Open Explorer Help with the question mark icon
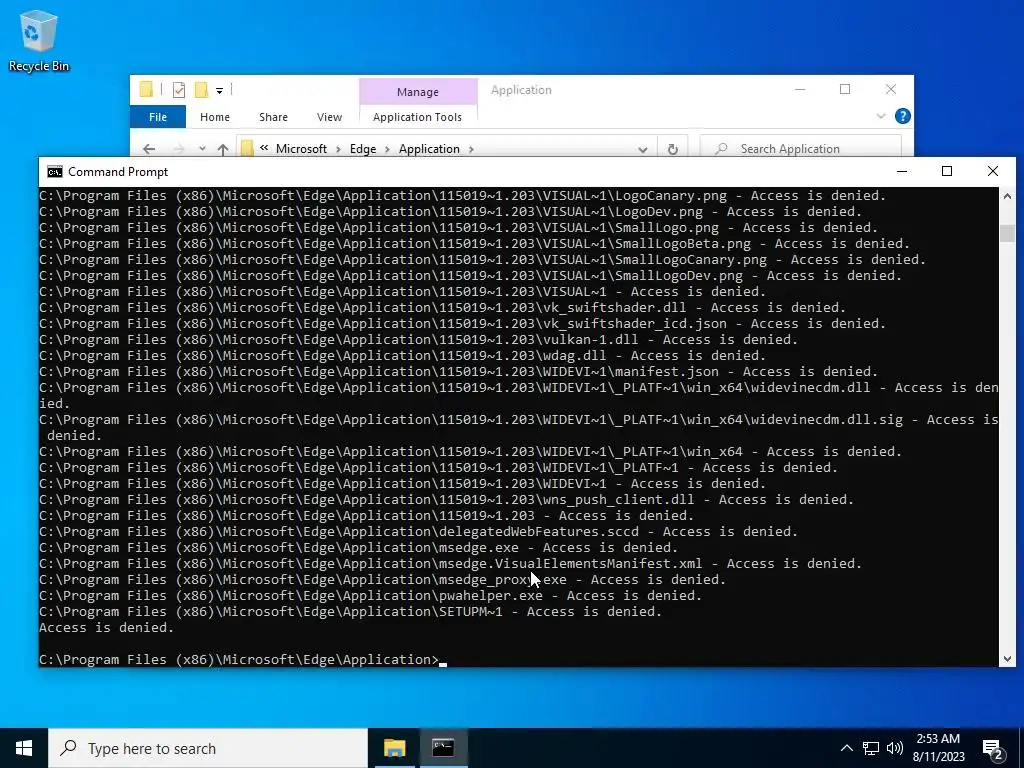This screenshot has width=1024, height=768. 903,116
